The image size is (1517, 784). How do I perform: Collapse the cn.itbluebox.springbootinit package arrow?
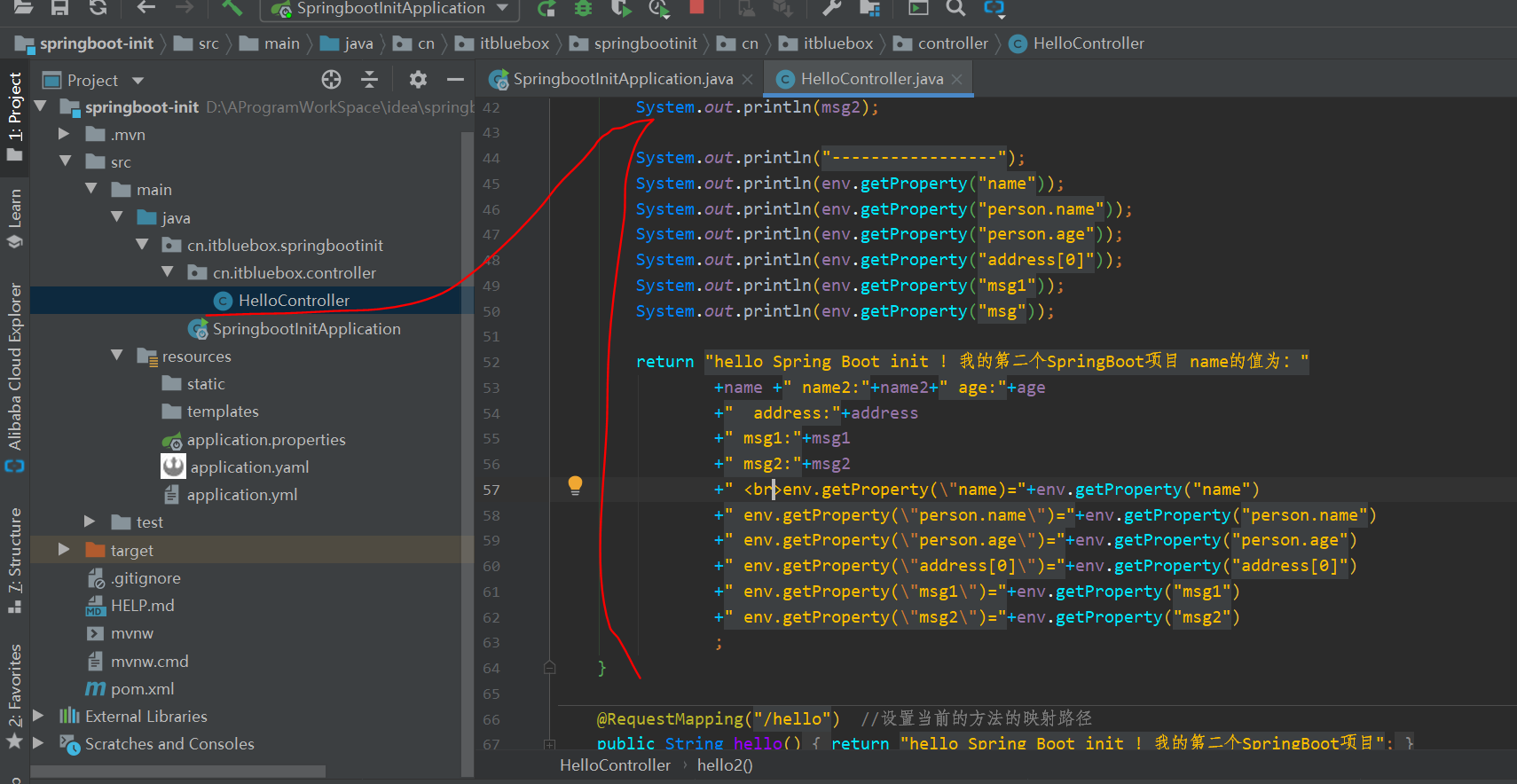point(142,245)
